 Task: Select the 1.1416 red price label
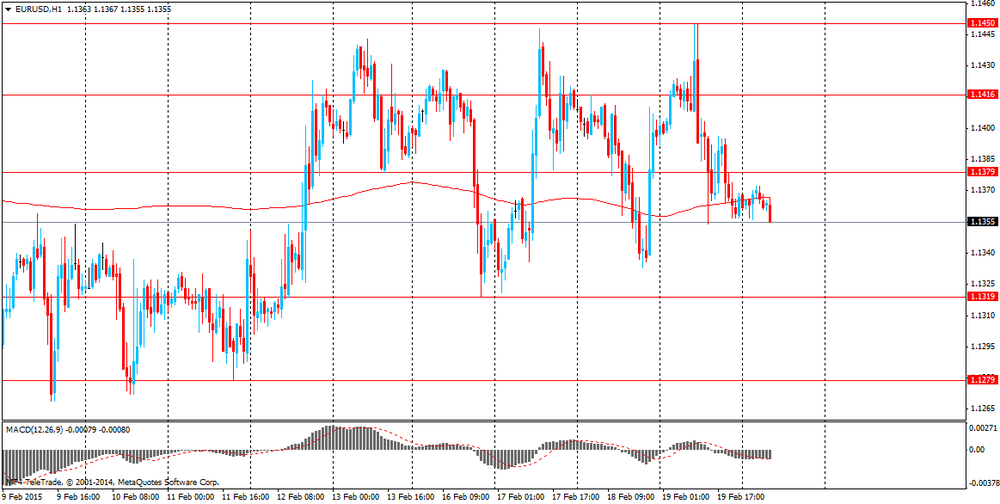[981, 95]
